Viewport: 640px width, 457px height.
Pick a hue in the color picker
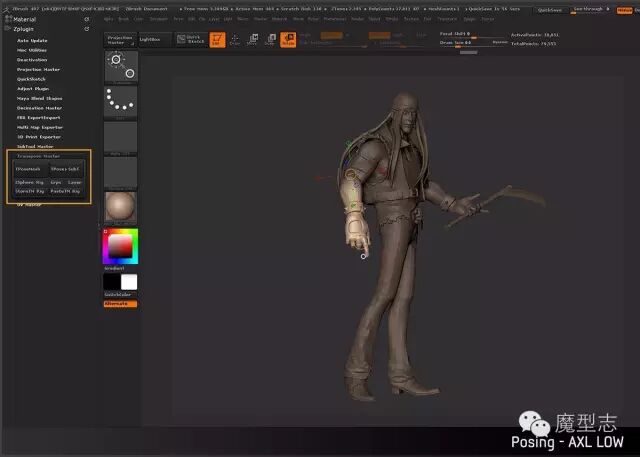coord(120,246)
